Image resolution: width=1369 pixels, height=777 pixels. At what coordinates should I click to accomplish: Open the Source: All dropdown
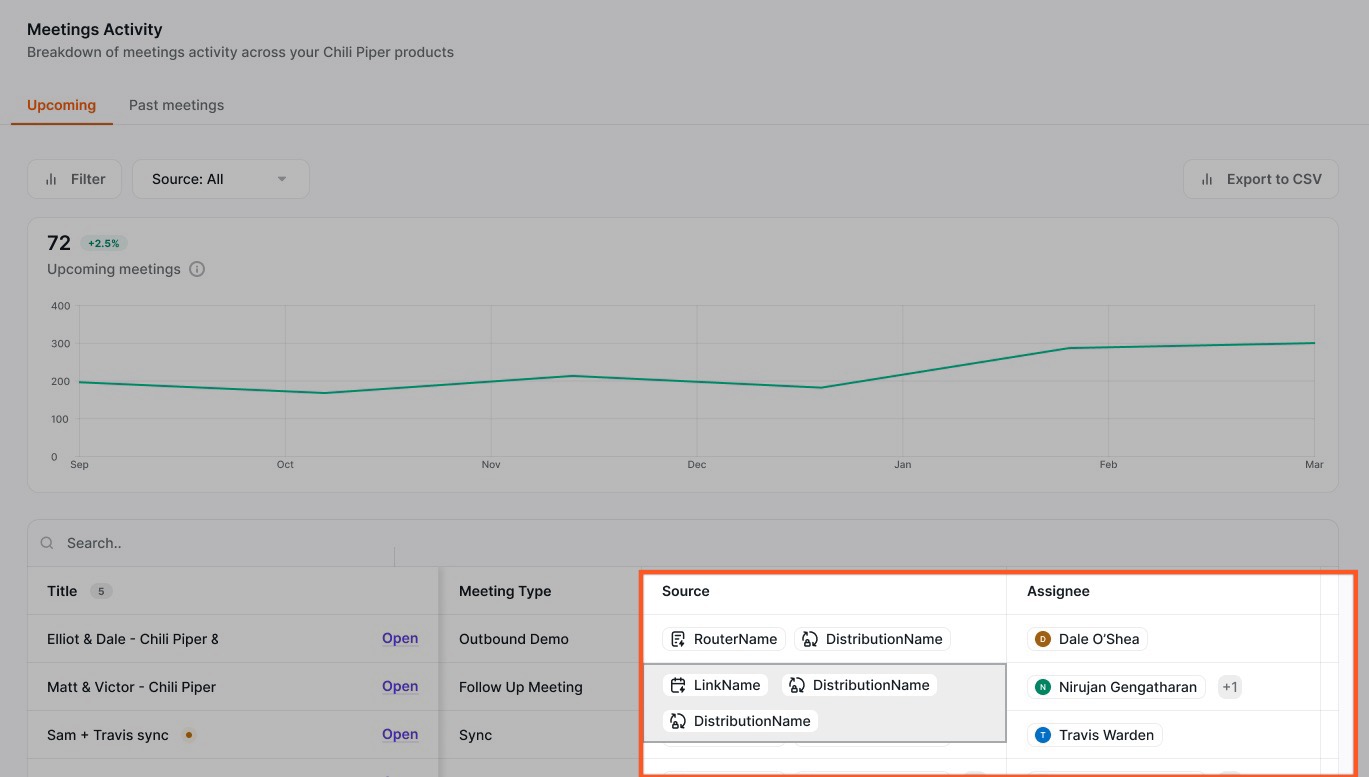[220, 179]
